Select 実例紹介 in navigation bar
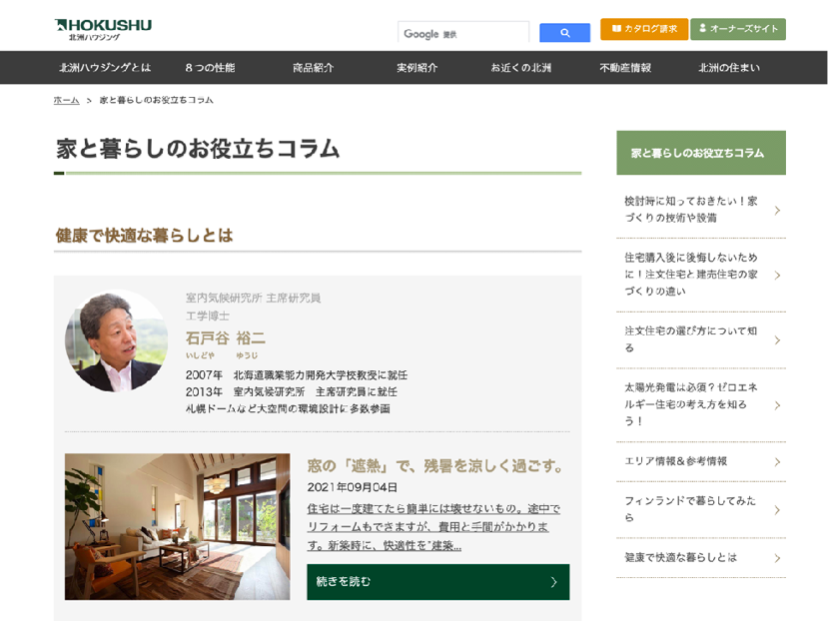The width and height of the screenshot is (828, 631). click(x=417, y=68)
